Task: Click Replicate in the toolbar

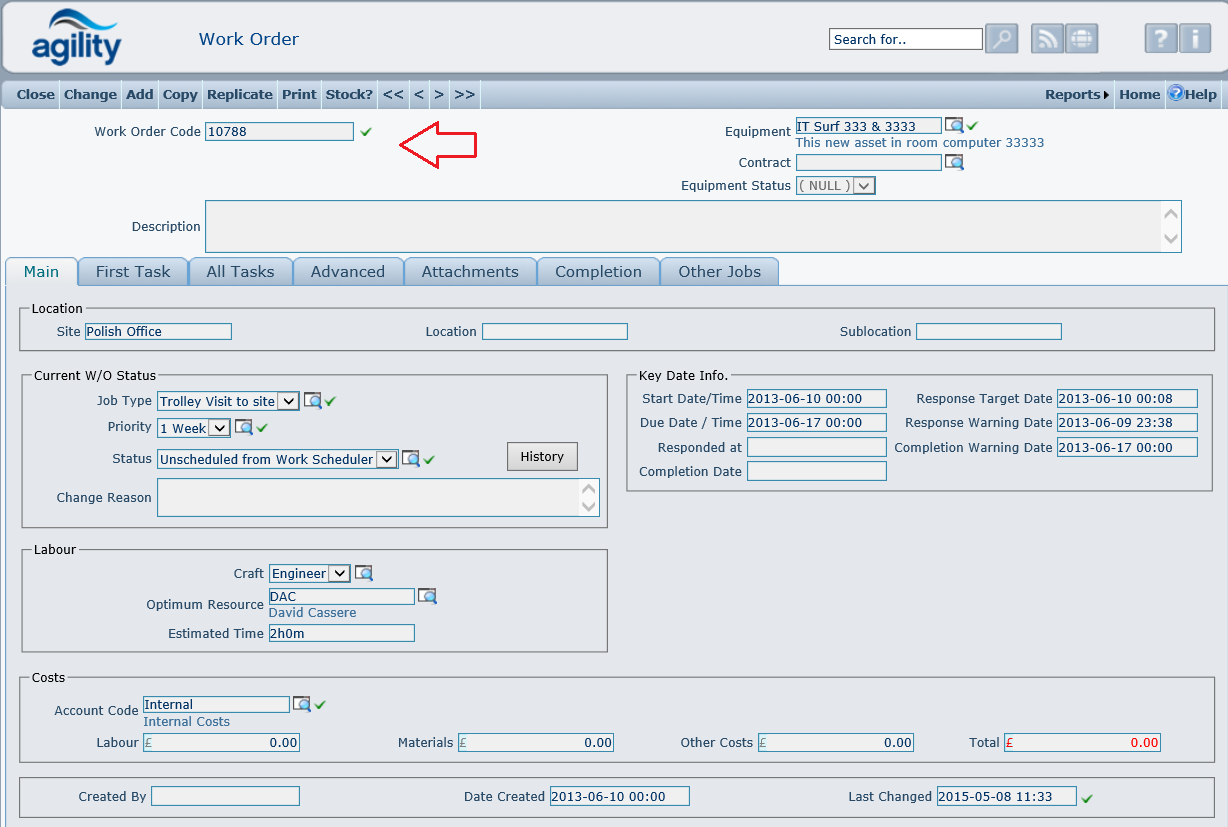Action: click(239, 95)
